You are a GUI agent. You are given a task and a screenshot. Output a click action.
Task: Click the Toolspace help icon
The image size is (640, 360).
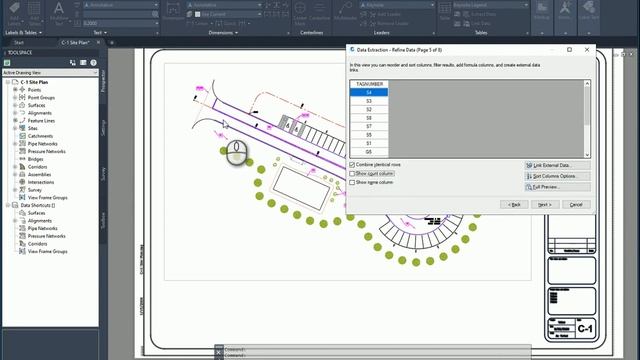coord(93,62)
